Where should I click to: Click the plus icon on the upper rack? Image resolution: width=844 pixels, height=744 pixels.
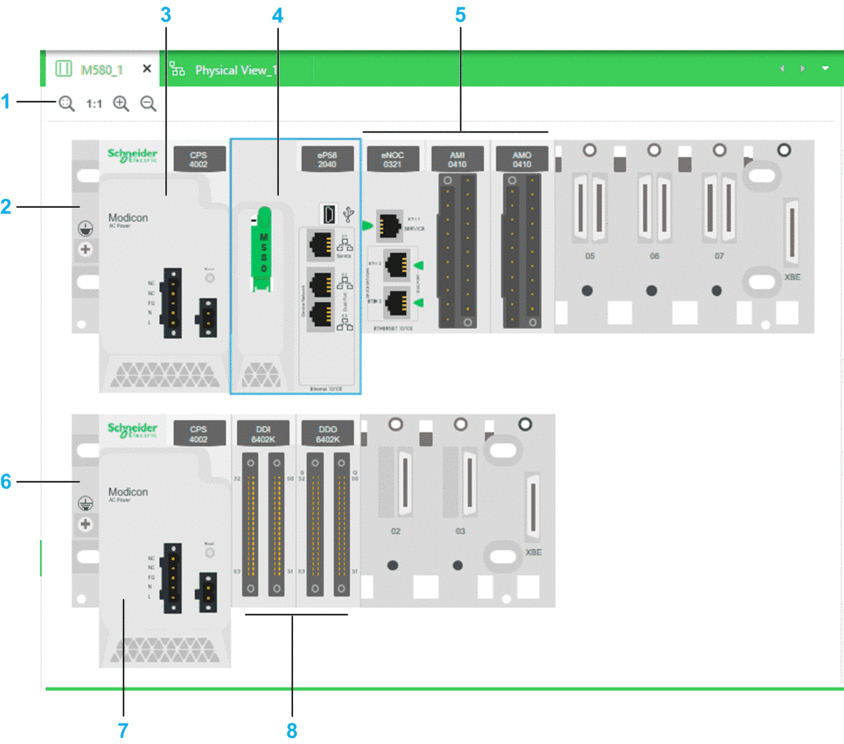(x=86, y=249)
